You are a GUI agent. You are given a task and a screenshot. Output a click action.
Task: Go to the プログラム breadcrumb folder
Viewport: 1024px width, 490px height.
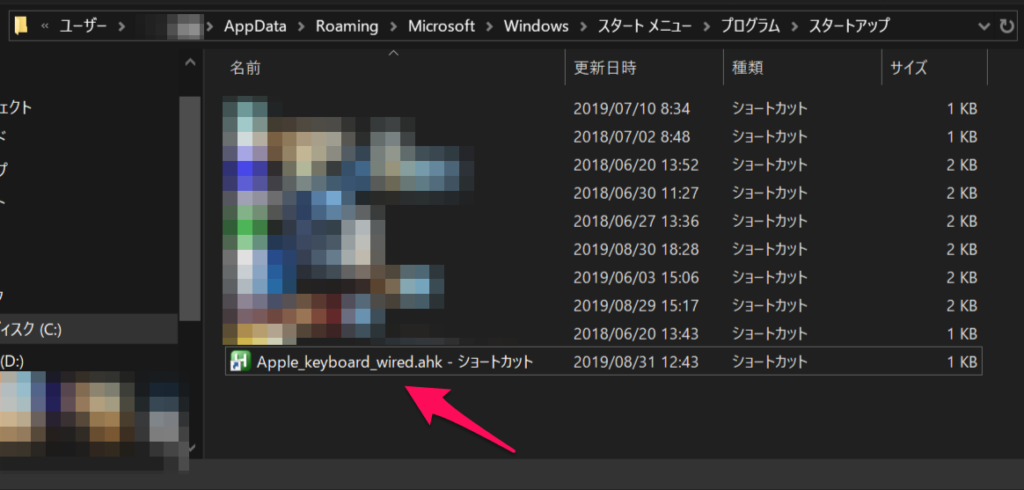click(x=752, y=26)
